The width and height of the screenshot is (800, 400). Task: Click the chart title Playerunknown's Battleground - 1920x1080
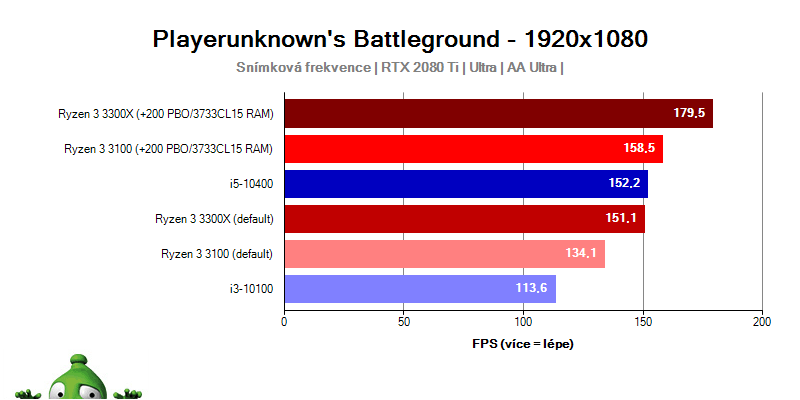400,39
